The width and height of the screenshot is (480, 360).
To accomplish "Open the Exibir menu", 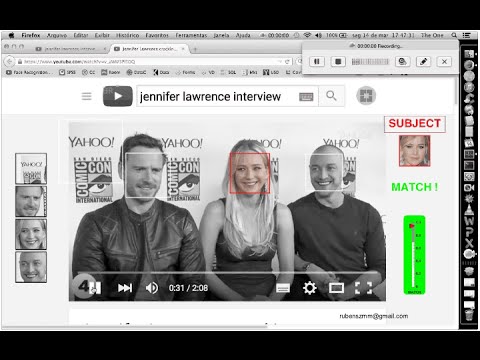I will point(102,35).
